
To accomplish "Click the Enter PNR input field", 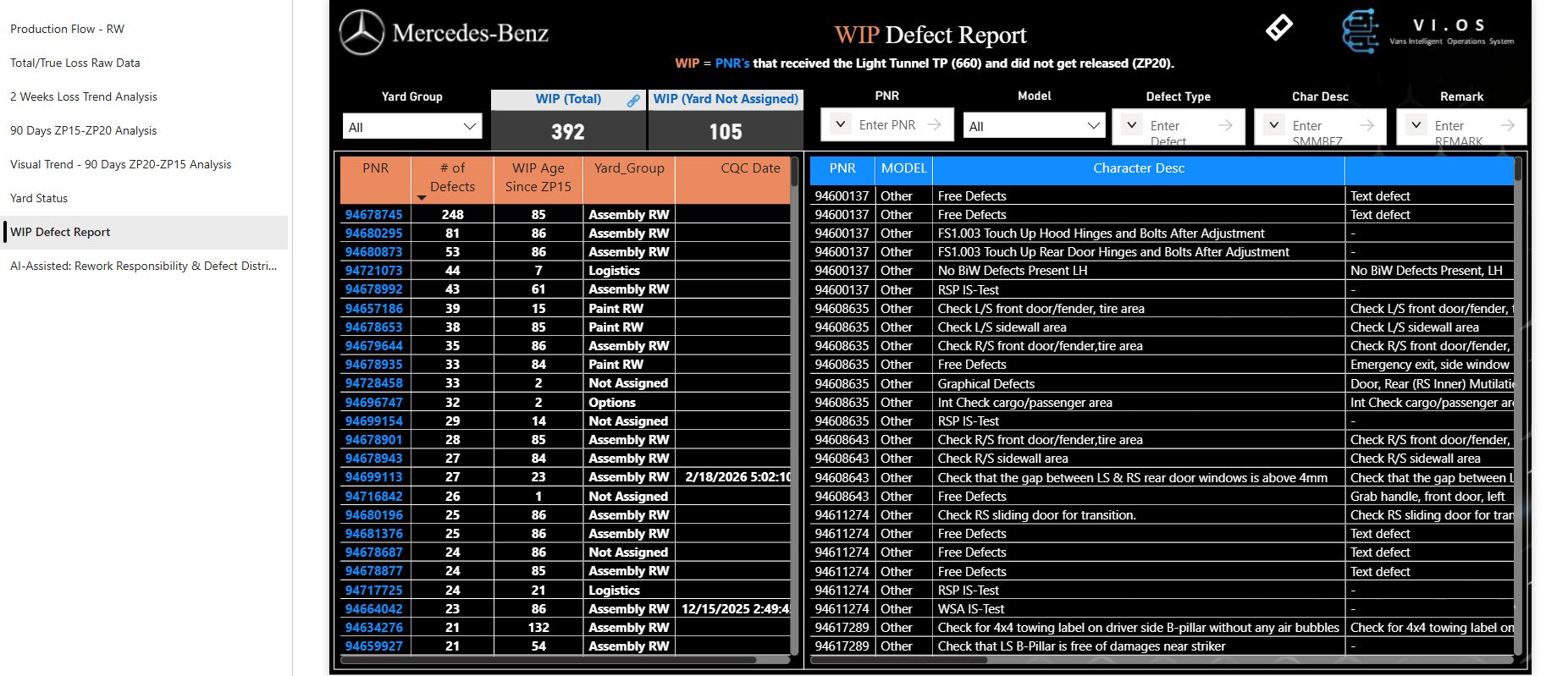I will (x=887, y=124).
